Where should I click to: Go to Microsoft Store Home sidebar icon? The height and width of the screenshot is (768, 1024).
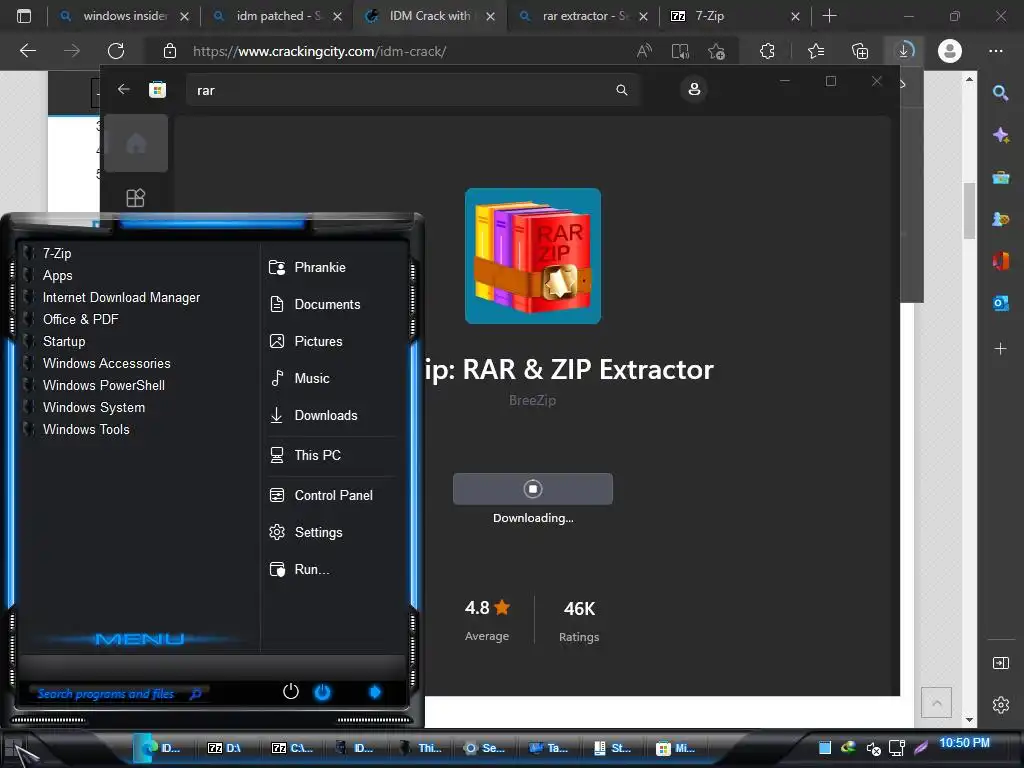pyautogui.click(x=136, y=144)
